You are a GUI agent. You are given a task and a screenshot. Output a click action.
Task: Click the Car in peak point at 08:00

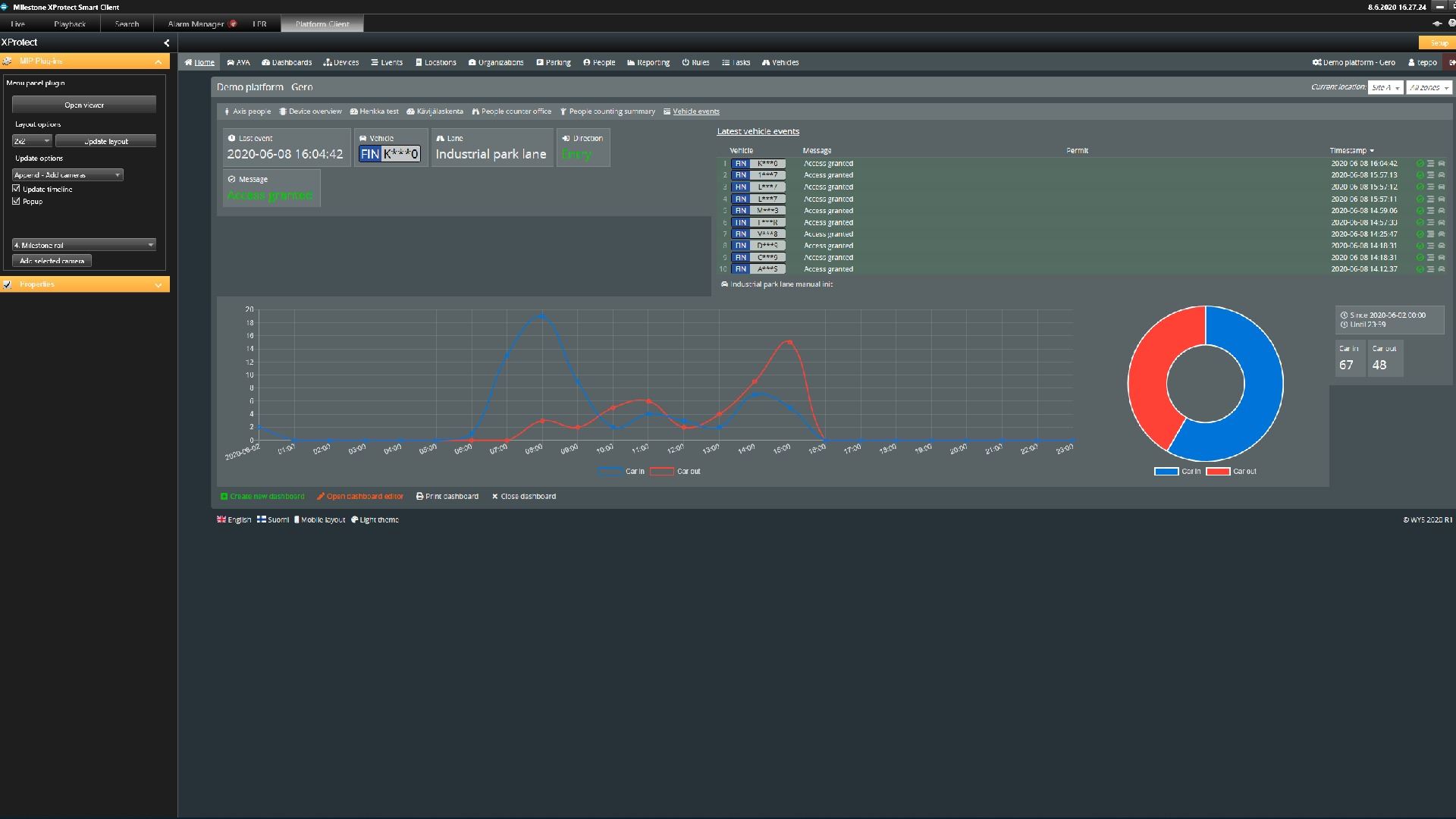coord(541,315)
